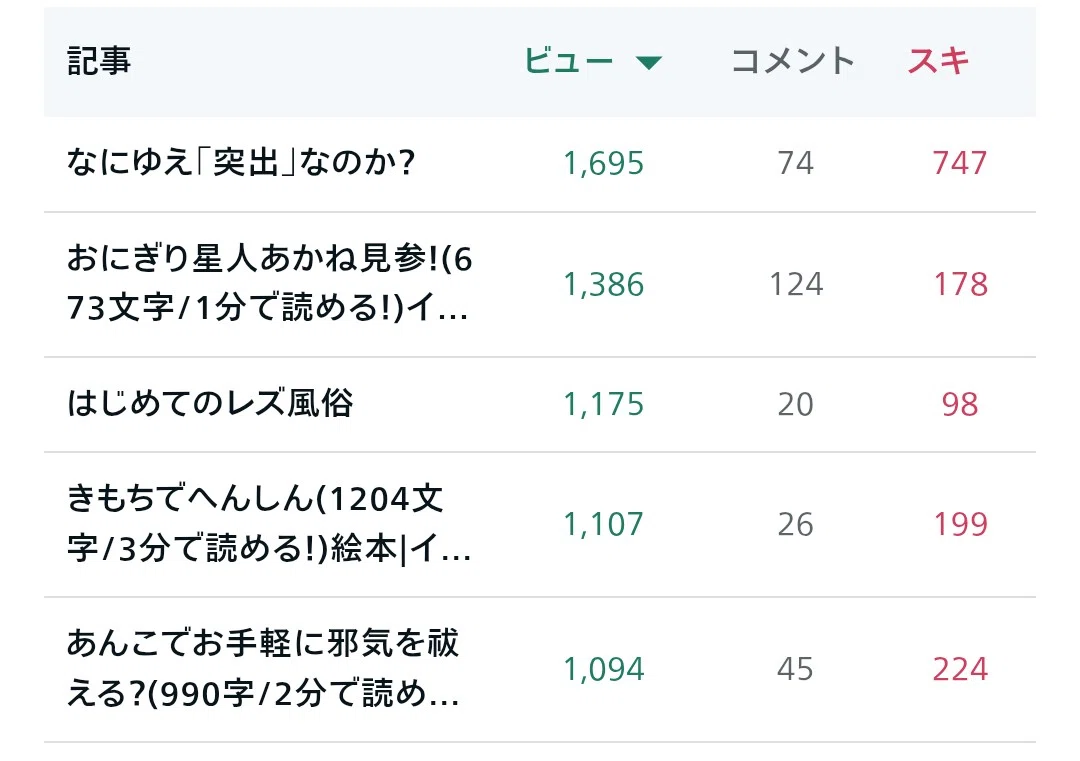Click the ビュー sort arrow icon

[648, 63]
